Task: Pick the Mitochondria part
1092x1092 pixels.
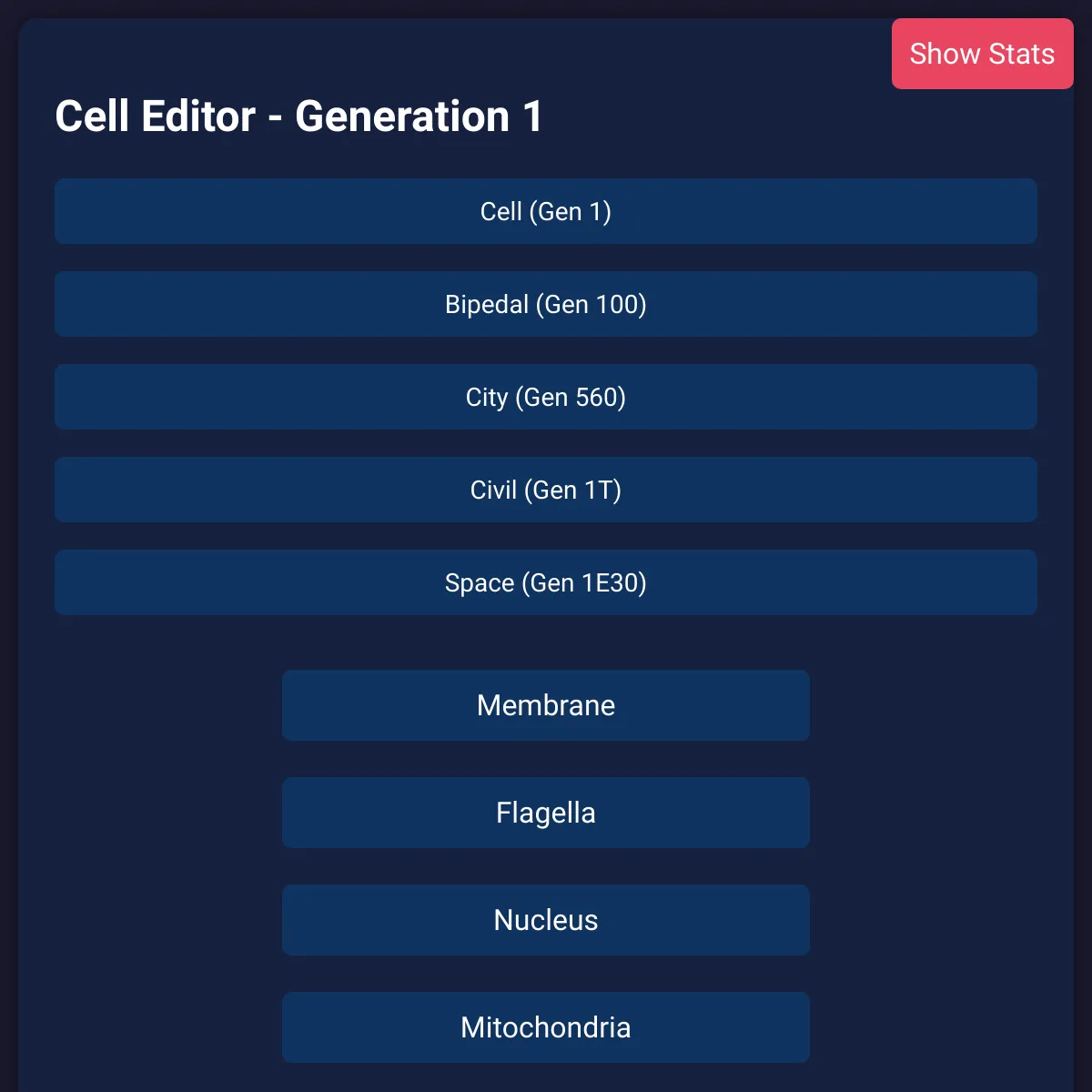Action: click(x=546, y=1027)
